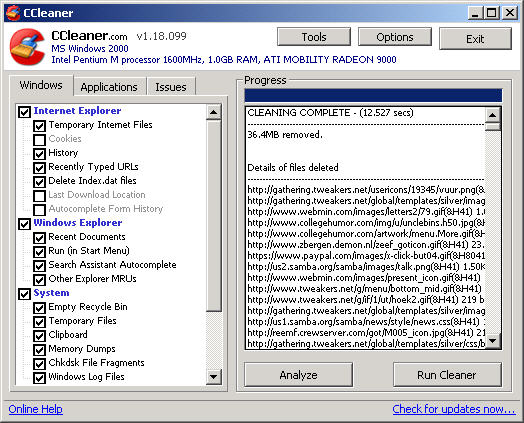Select the webmin letters2/79.gif log entry
This screenshot has height=423, width=524.
[x=366, y=212]
